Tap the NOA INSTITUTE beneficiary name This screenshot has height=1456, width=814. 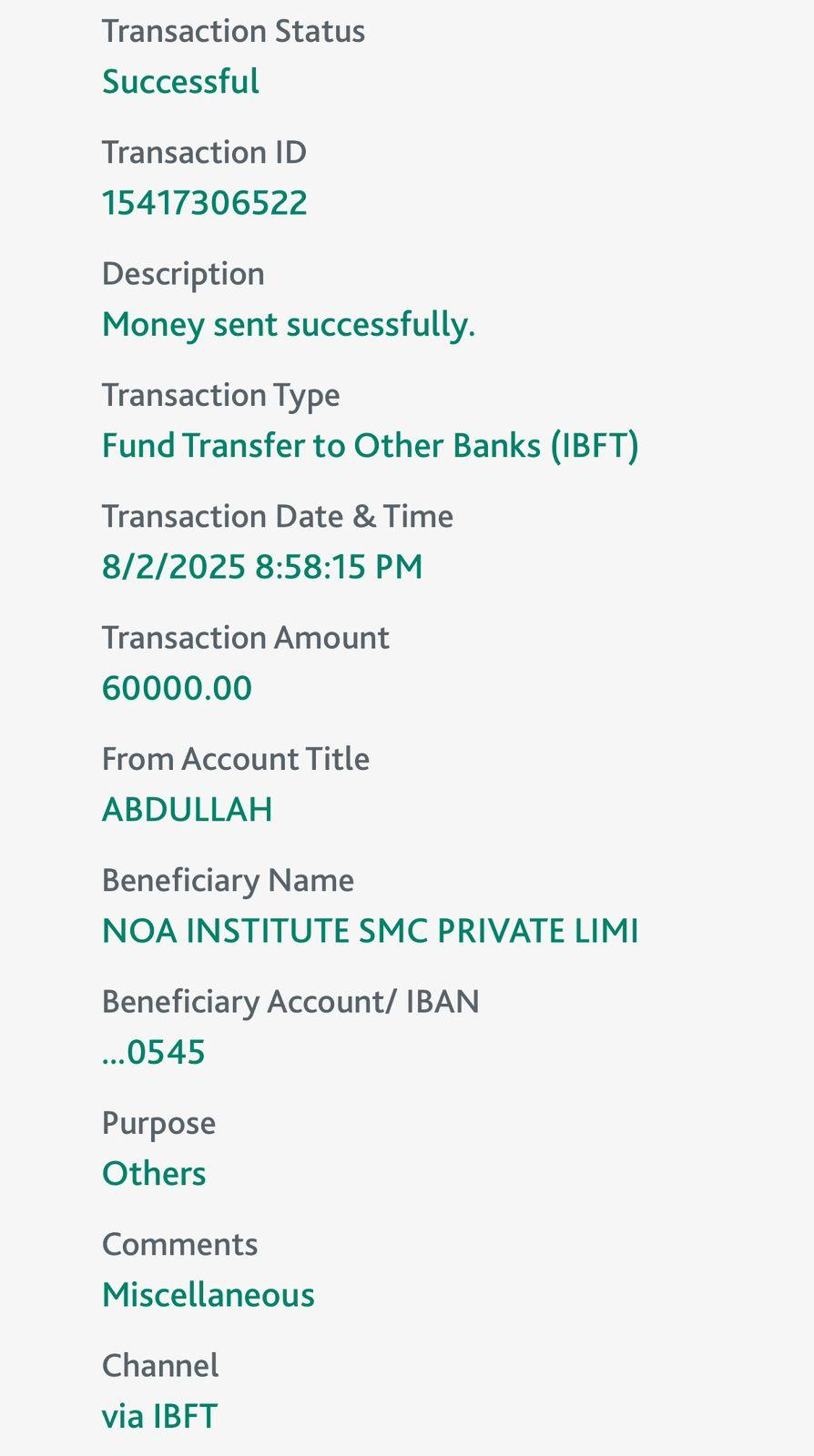(x=370, y=931)
